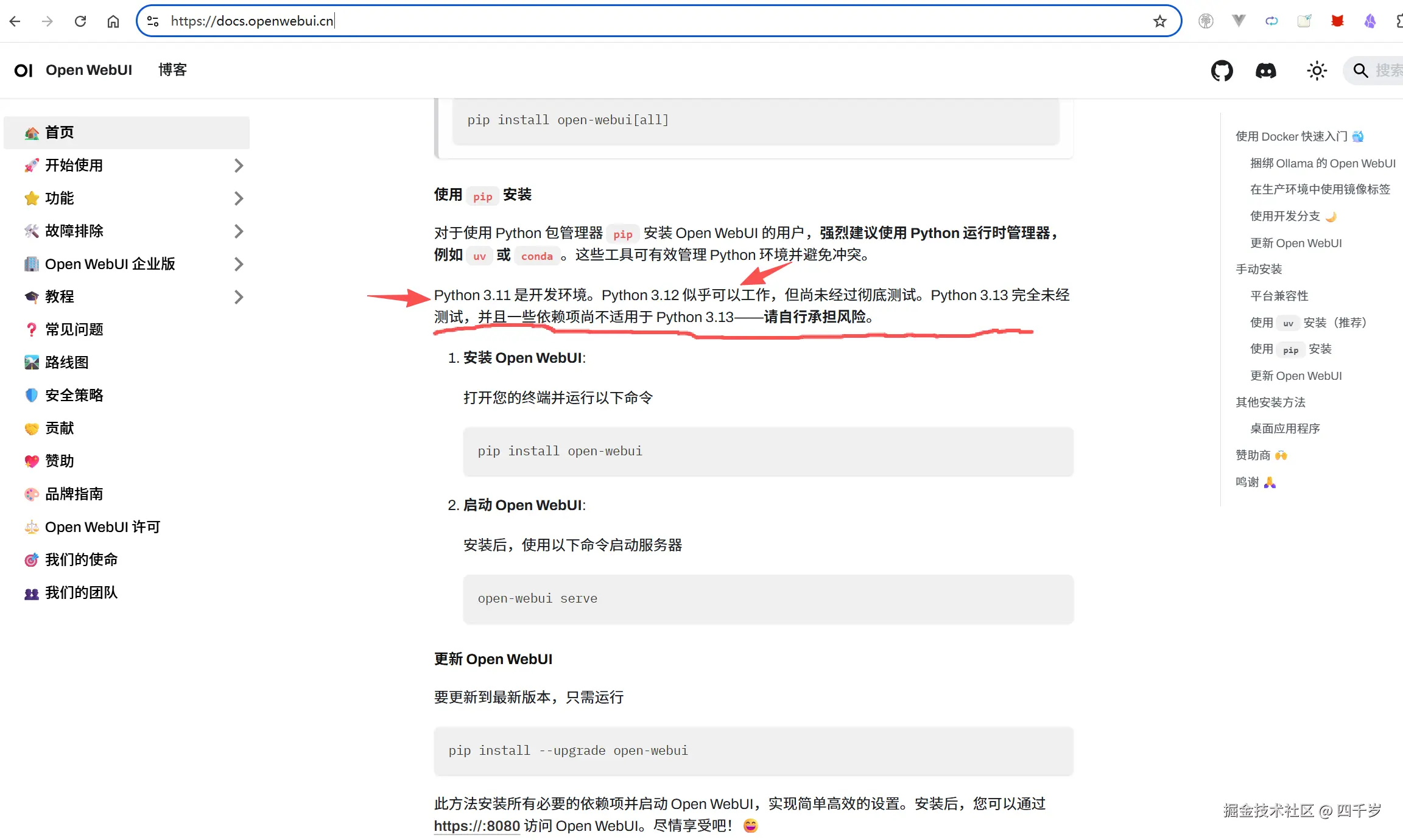Toggle light/dark theme with the sun icon
Screen dimensions: 1403x840
1316,70
